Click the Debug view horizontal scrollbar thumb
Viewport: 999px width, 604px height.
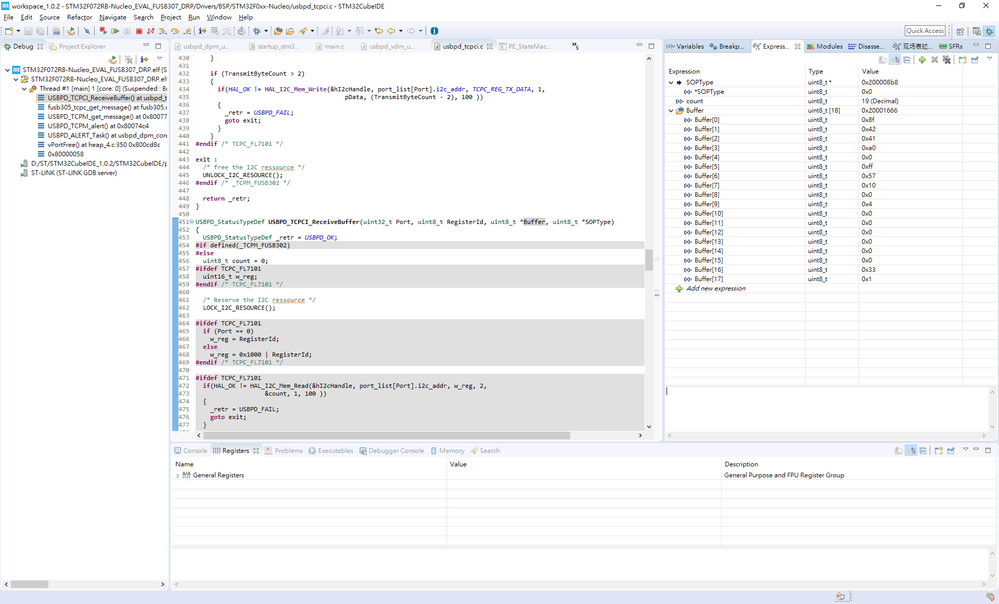pos(29,584)
